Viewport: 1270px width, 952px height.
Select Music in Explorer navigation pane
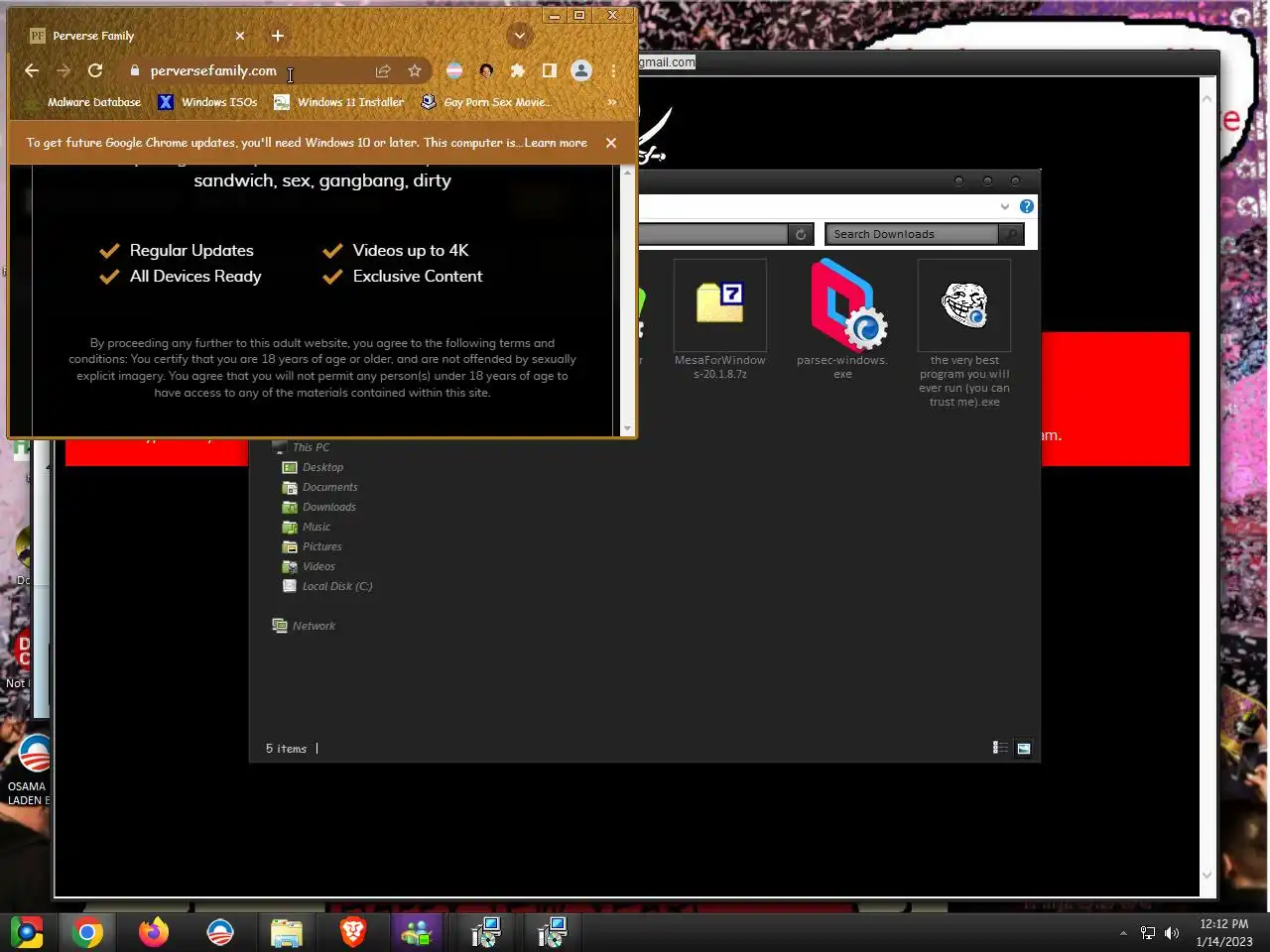[x=306, y=527]
